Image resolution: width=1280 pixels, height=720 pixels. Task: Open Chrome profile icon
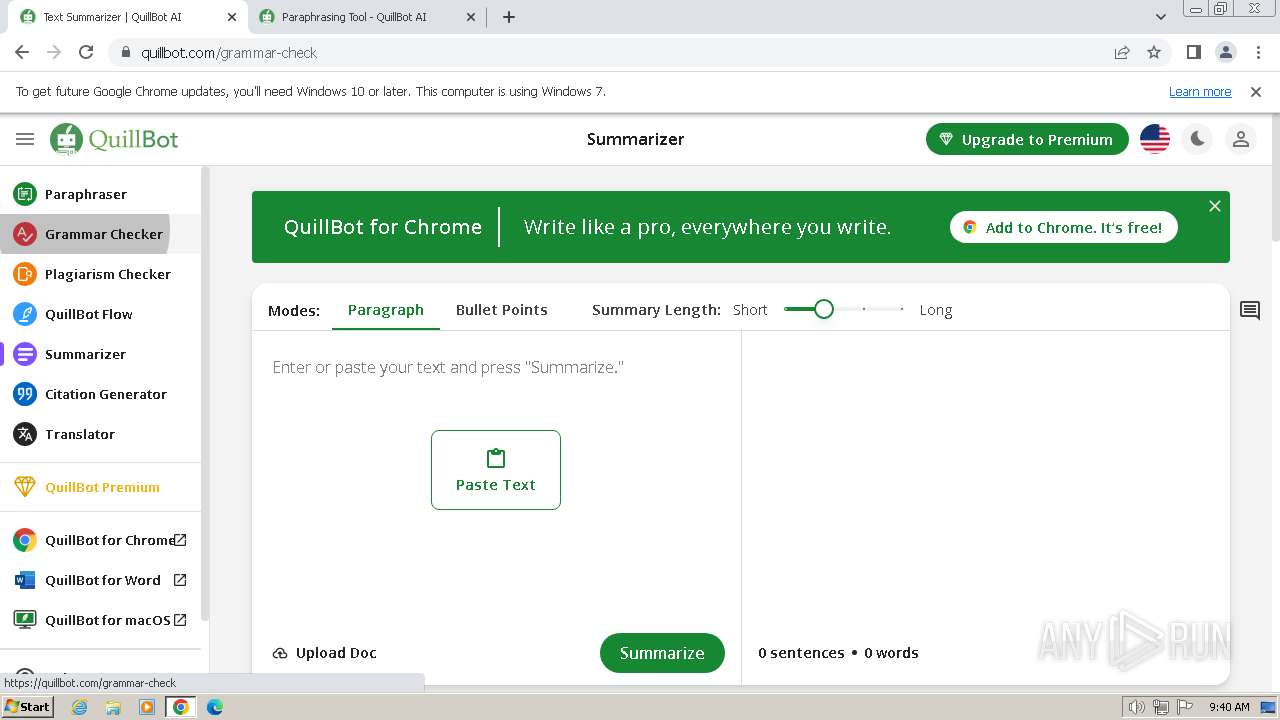click(1226, 52)
